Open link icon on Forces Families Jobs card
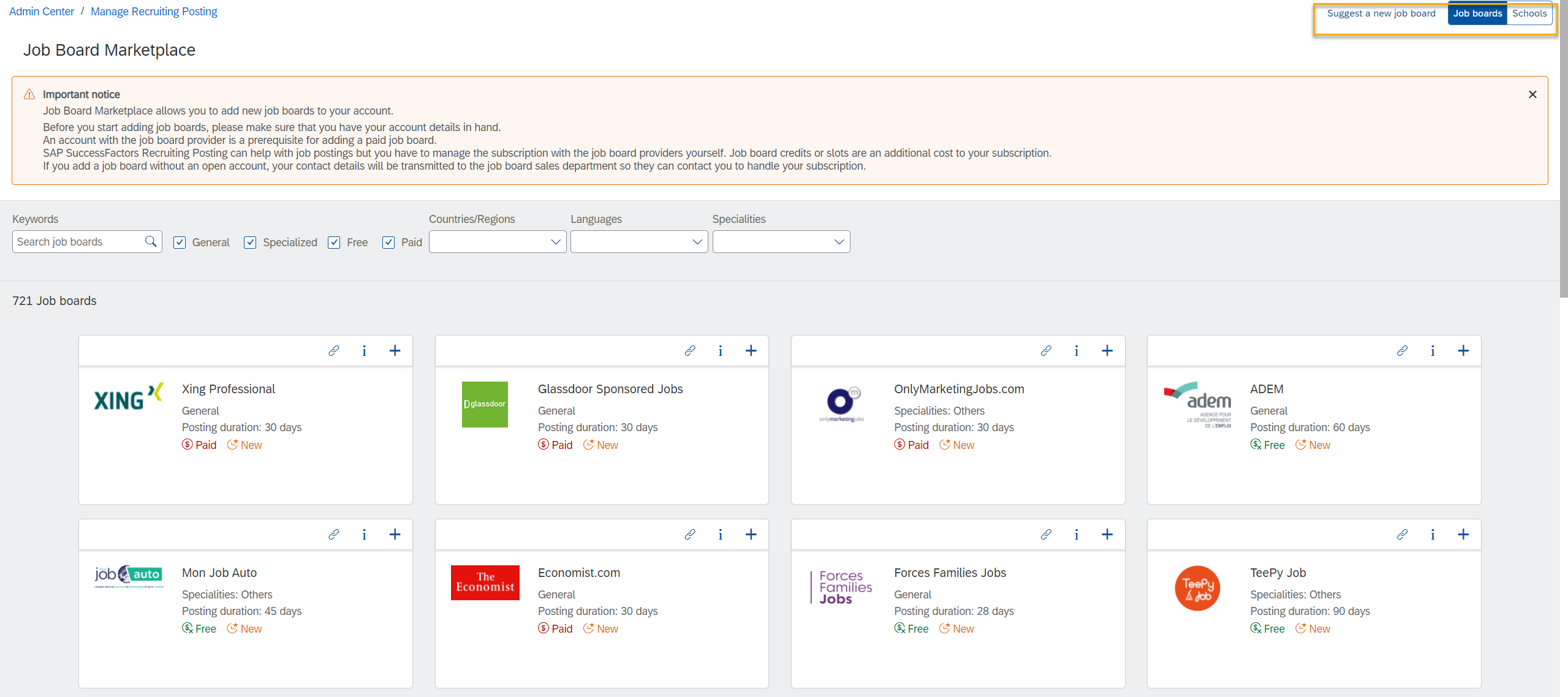The image size is (1568, 697). click(1046, 535)
